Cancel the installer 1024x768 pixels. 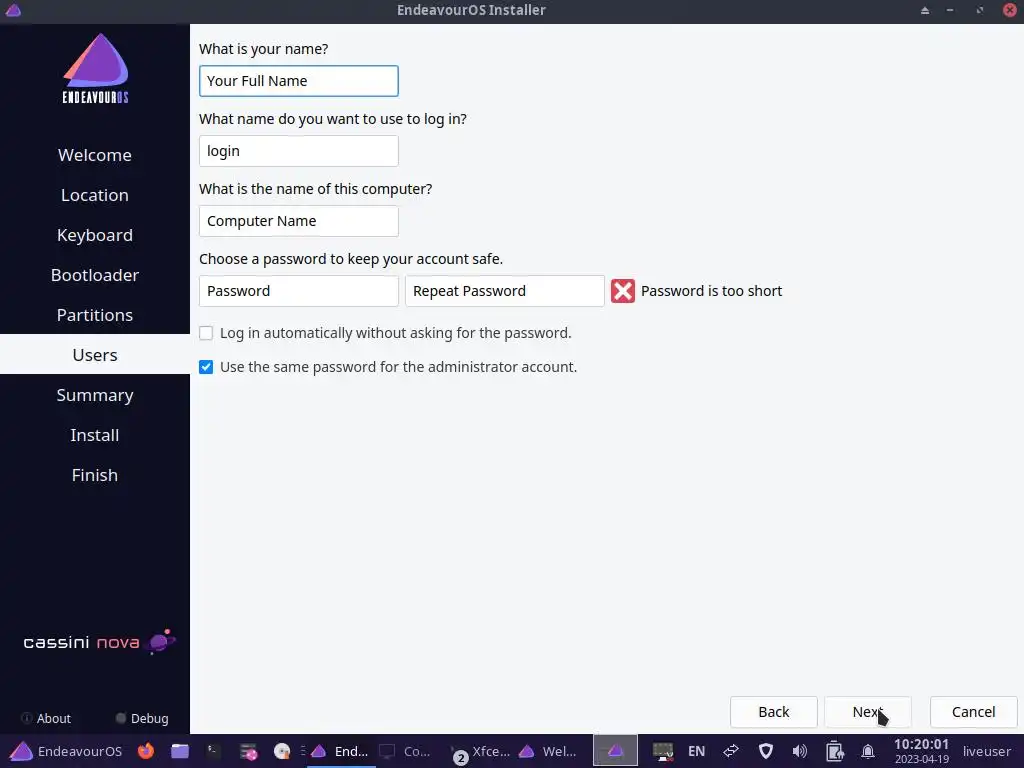click(973, 712)
